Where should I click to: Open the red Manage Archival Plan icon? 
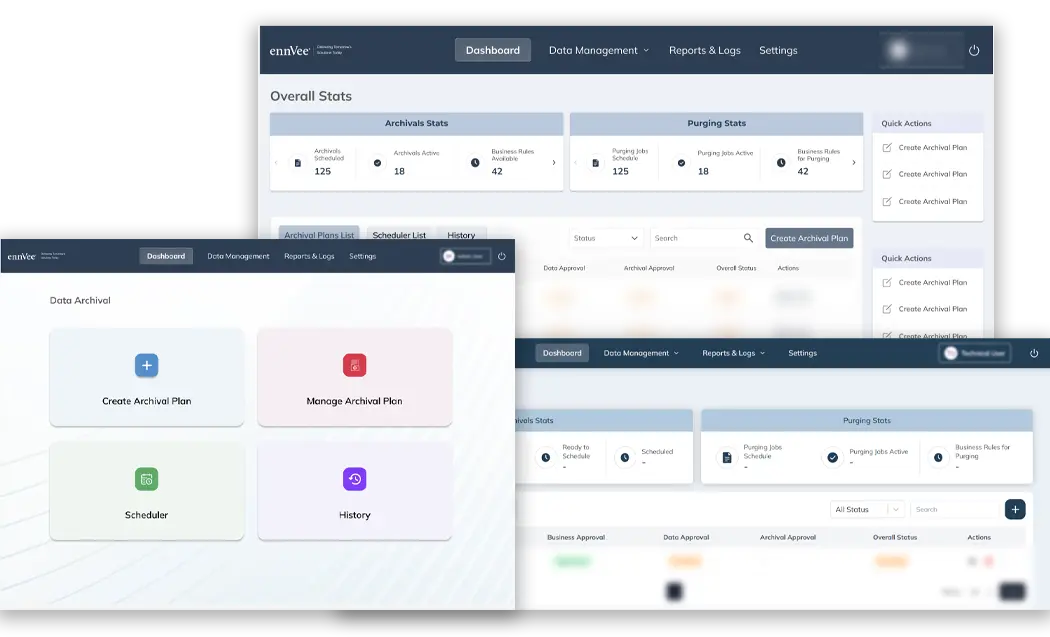(x=354, y=366)
